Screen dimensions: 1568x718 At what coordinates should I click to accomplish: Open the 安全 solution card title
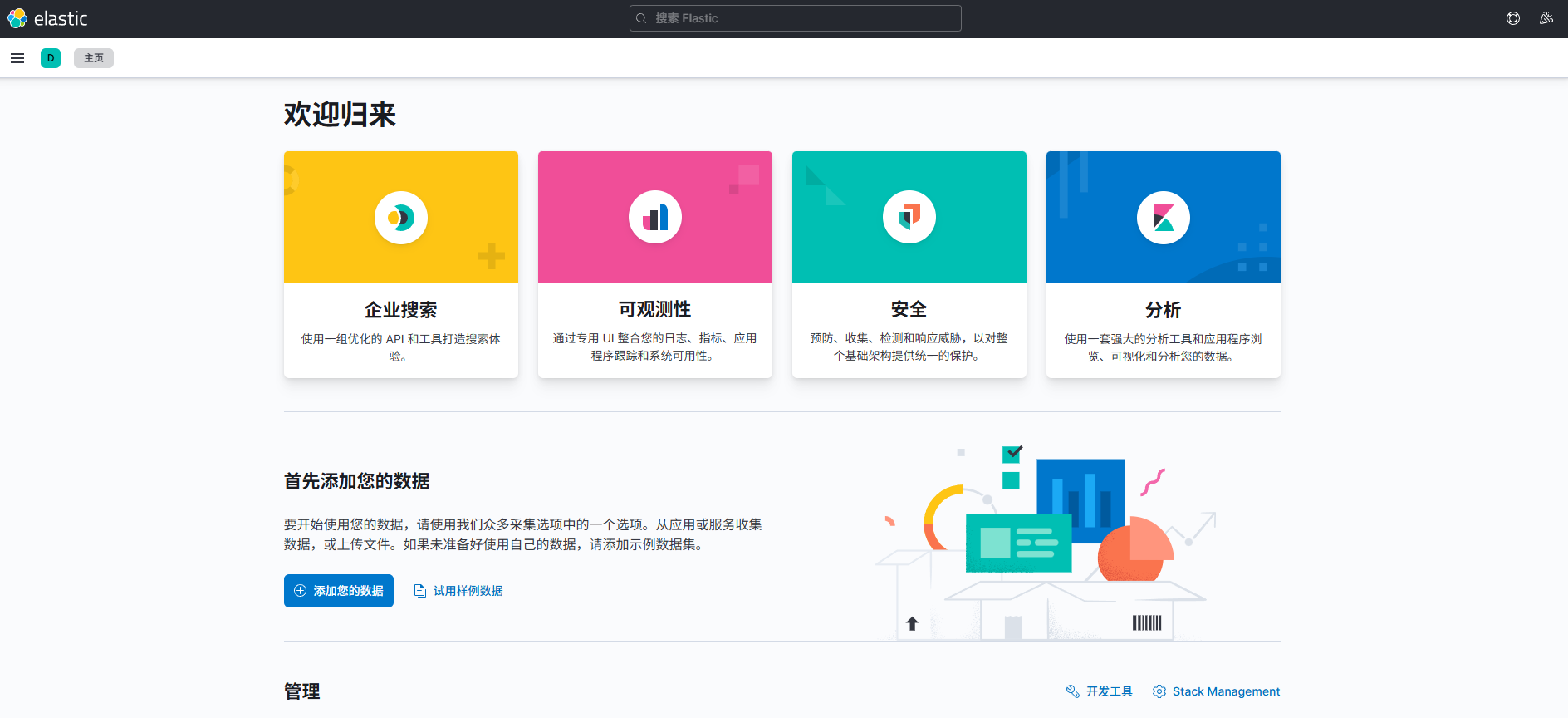tap(909, 309)
